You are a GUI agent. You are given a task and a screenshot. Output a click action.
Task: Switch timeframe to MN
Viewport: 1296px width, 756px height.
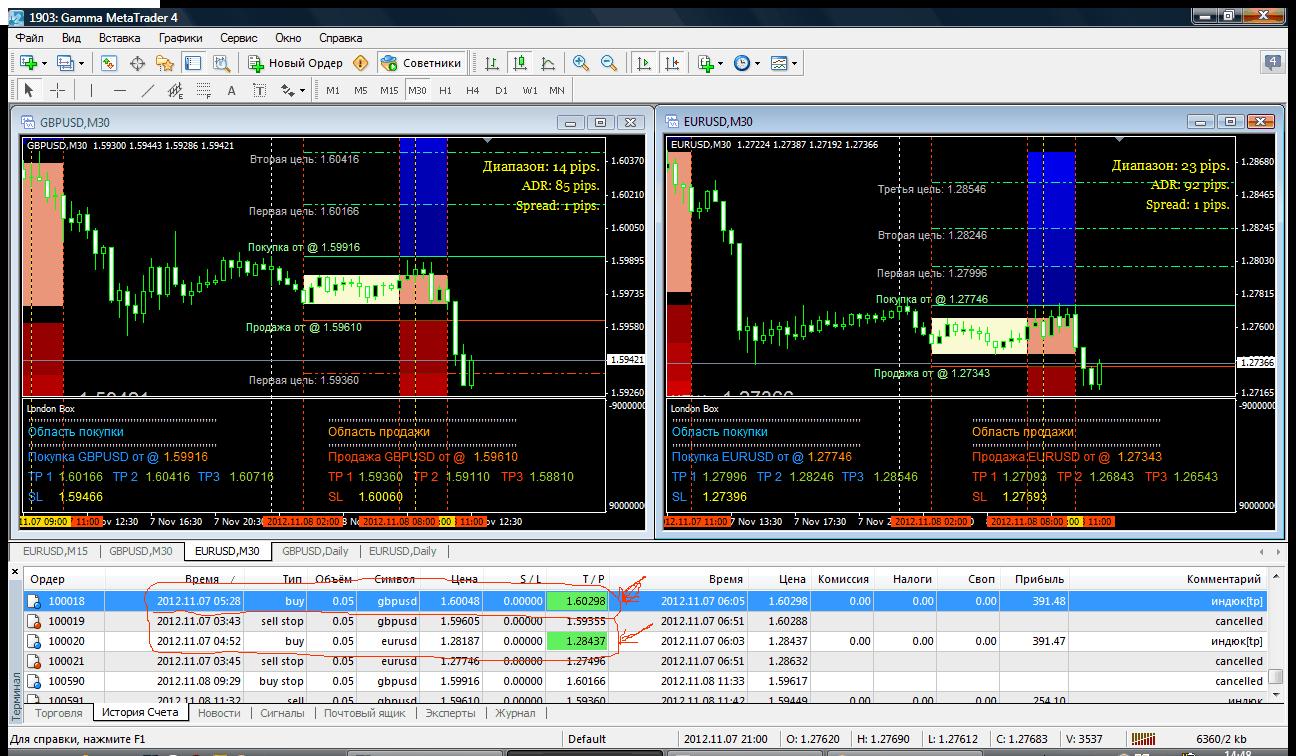coord(557,90)
